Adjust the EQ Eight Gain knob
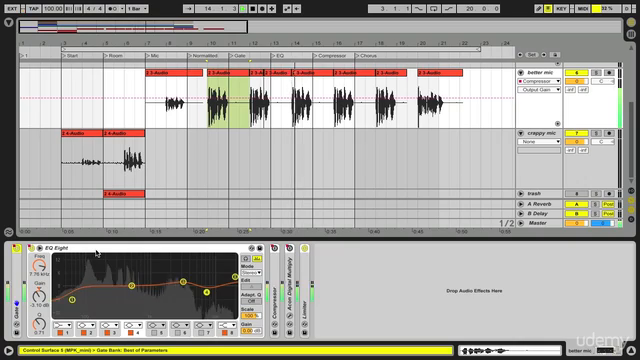640x360 pixels. pyautogui.click(x=39, y=295)
